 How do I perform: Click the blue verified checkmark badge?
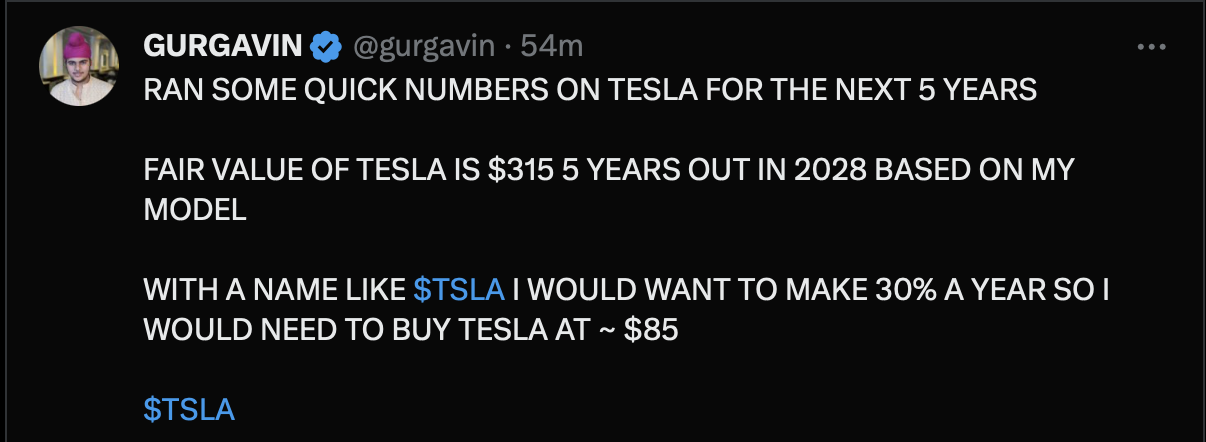point(324,46)
